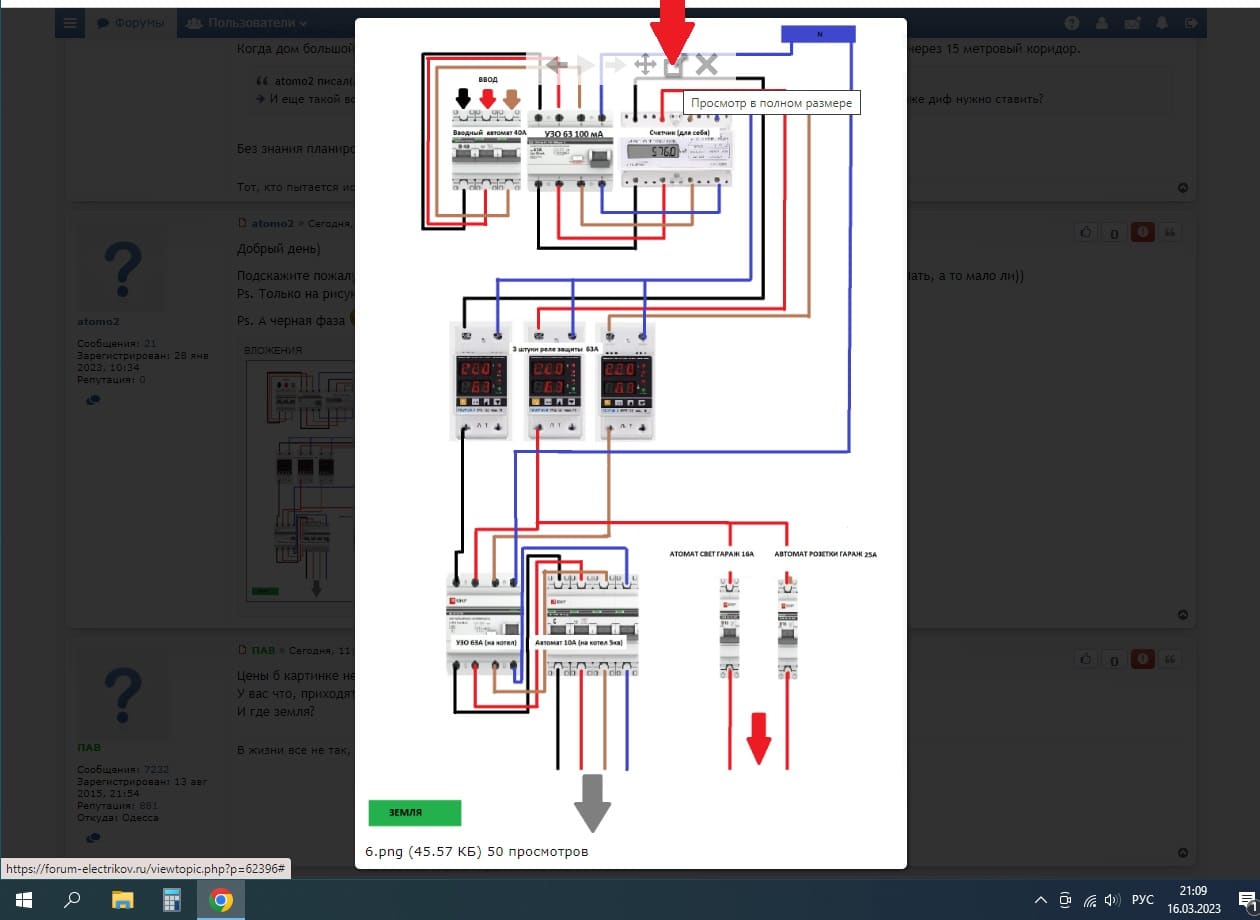1260x920 pixels.
Task: Expand the Пользователи dropdown menu
Action: (246, 23)
